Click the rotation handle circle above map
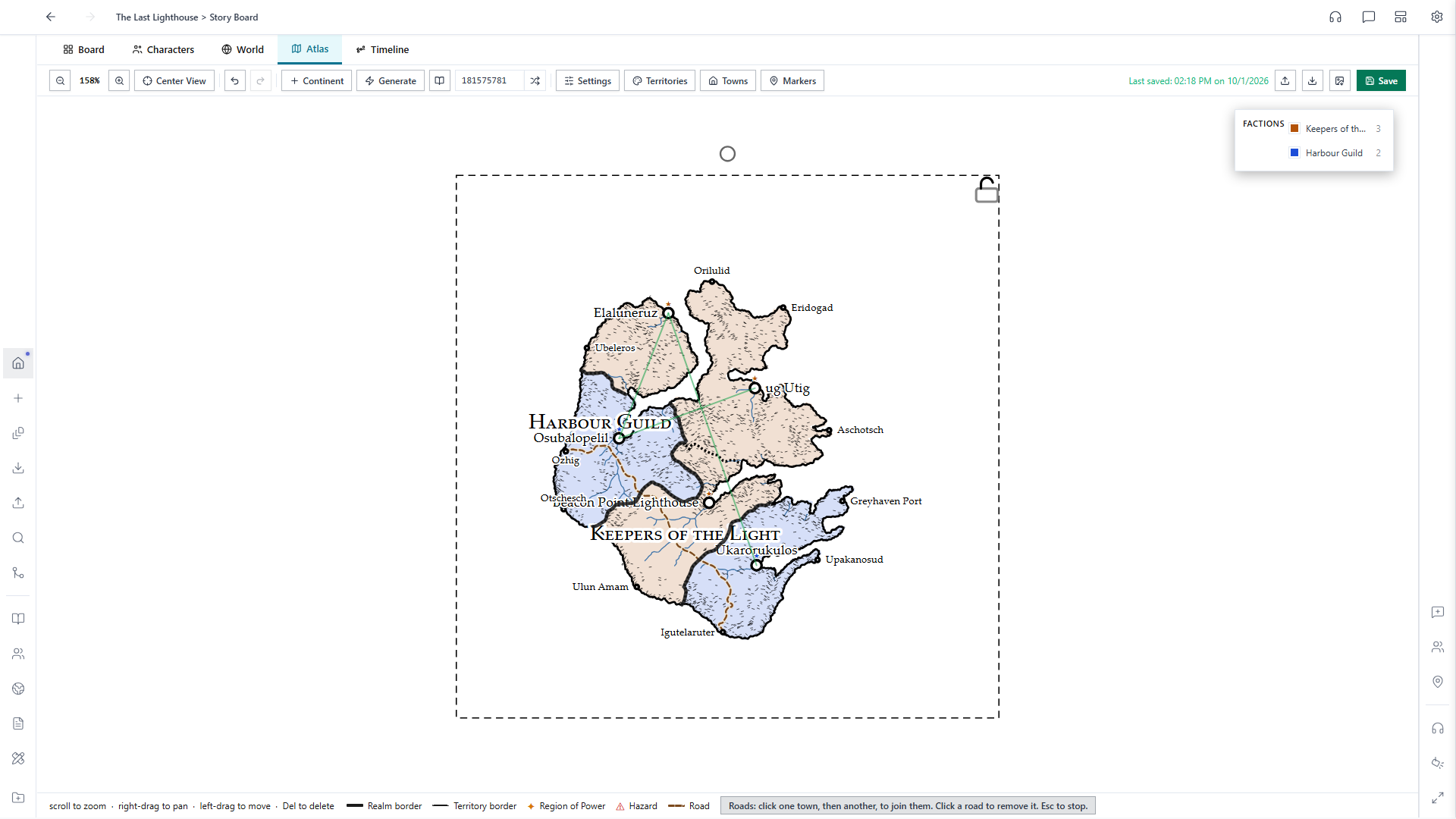Viewport: 1456px width, 819px height. click(727, 154)
